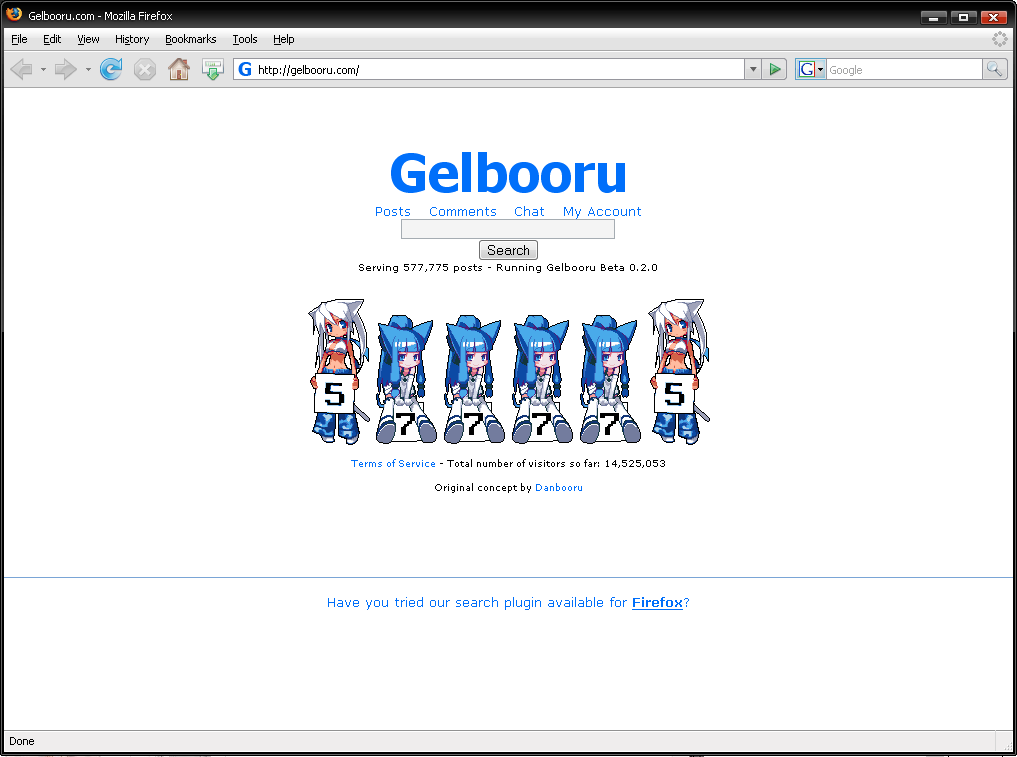Follow the Danbooru link
The width and height of the screenshot is (1017, 757).
[558, 488]
